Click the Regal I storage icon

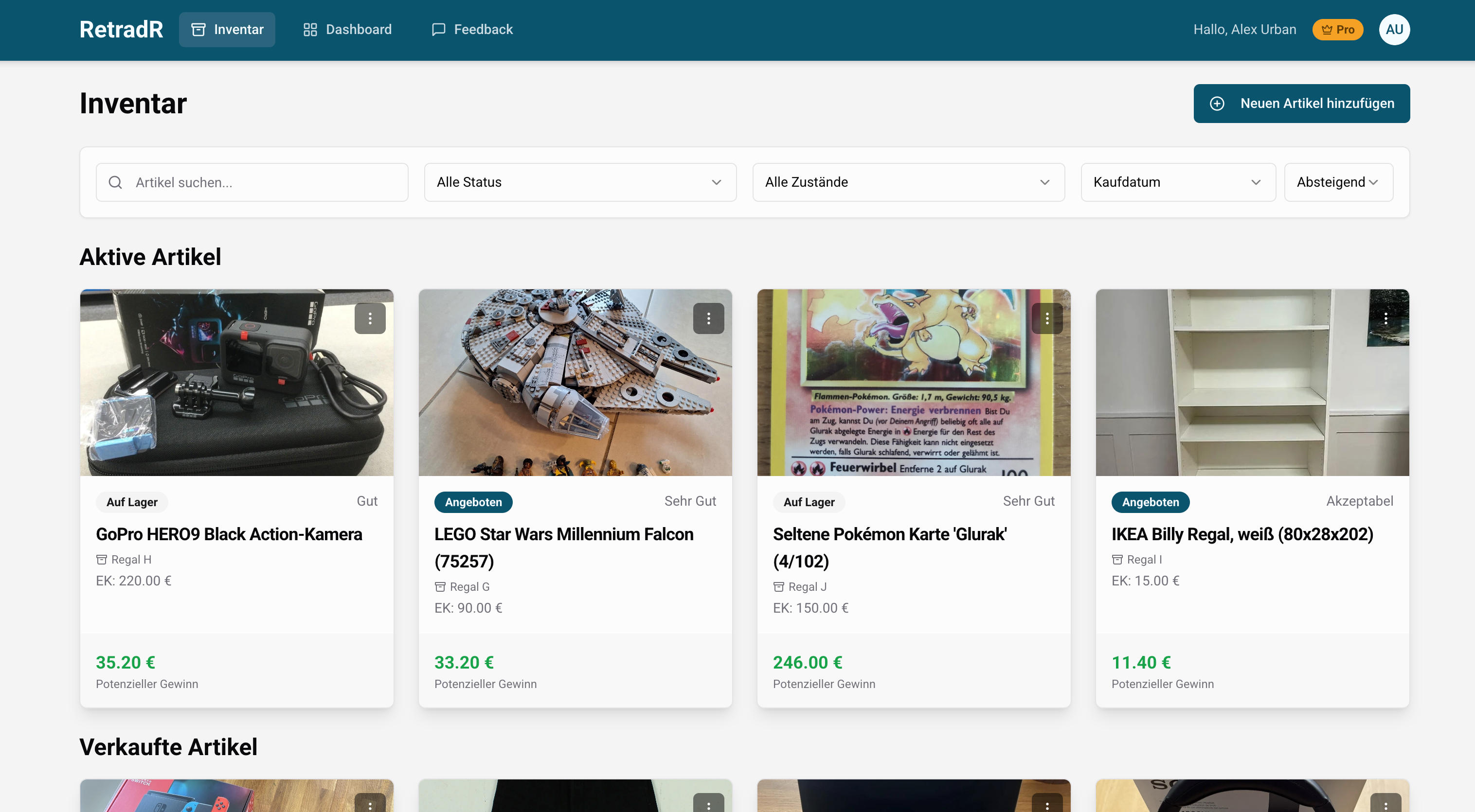1116,559
